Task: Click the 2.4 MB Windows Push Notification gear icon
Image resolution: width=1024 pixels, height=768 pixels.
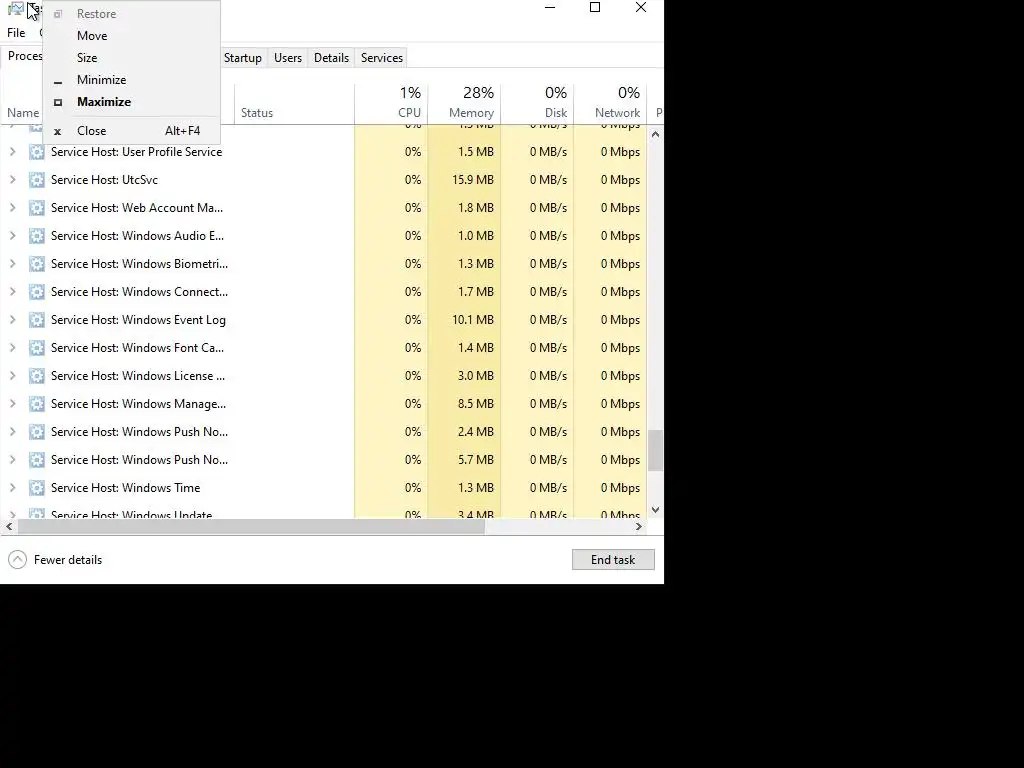Action: point(37,433)
